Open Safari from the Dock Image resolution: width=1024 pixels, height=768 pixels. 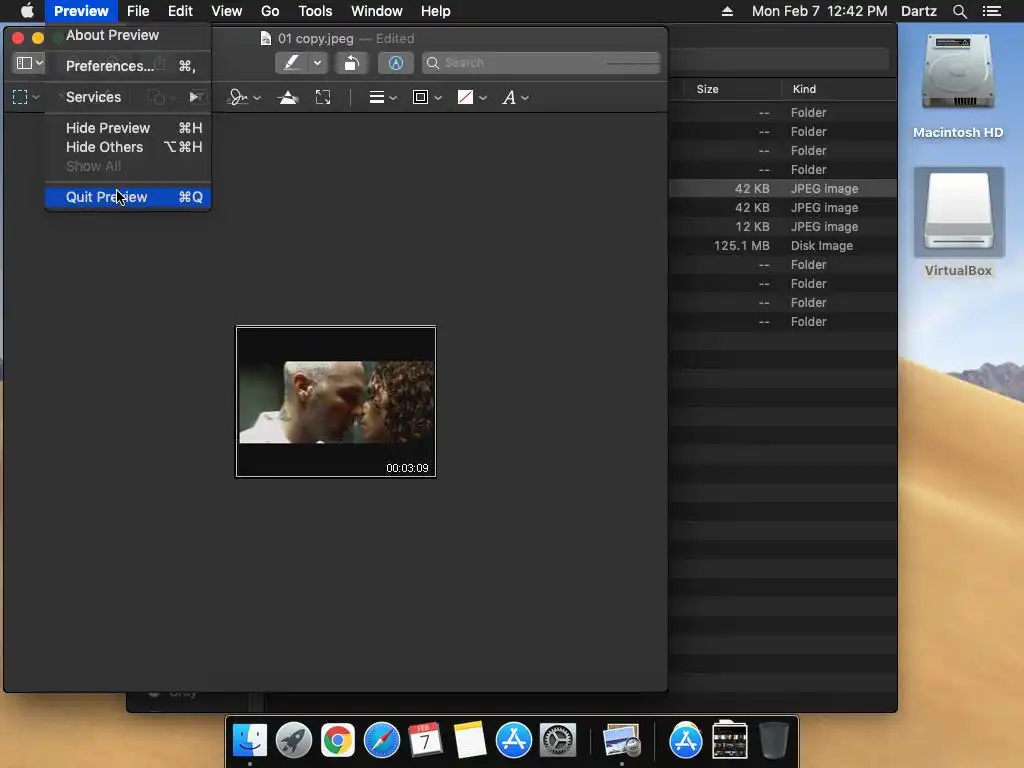[x=381, y=741]
